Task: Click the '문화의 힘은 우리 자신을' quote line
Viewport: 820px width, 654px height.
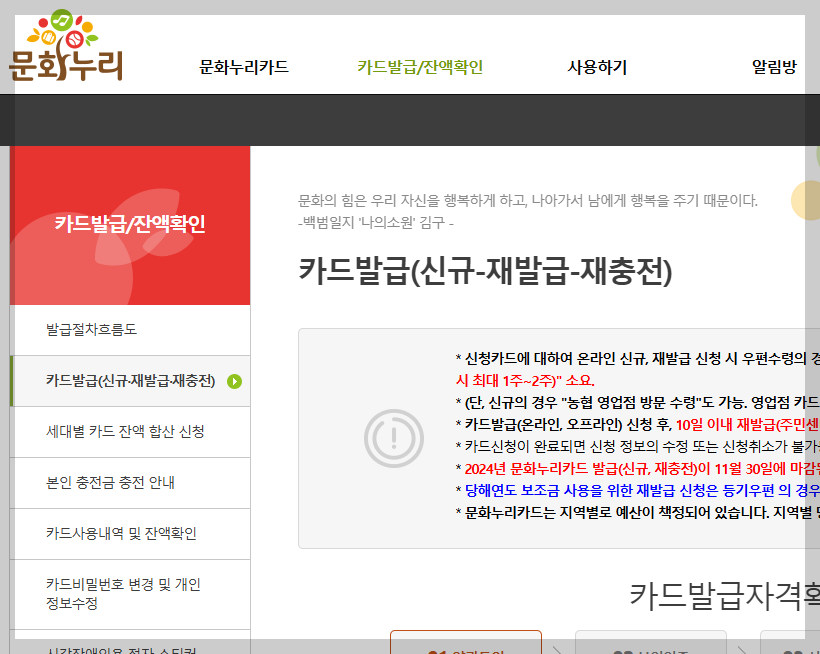Action: [x=528, y=201]
